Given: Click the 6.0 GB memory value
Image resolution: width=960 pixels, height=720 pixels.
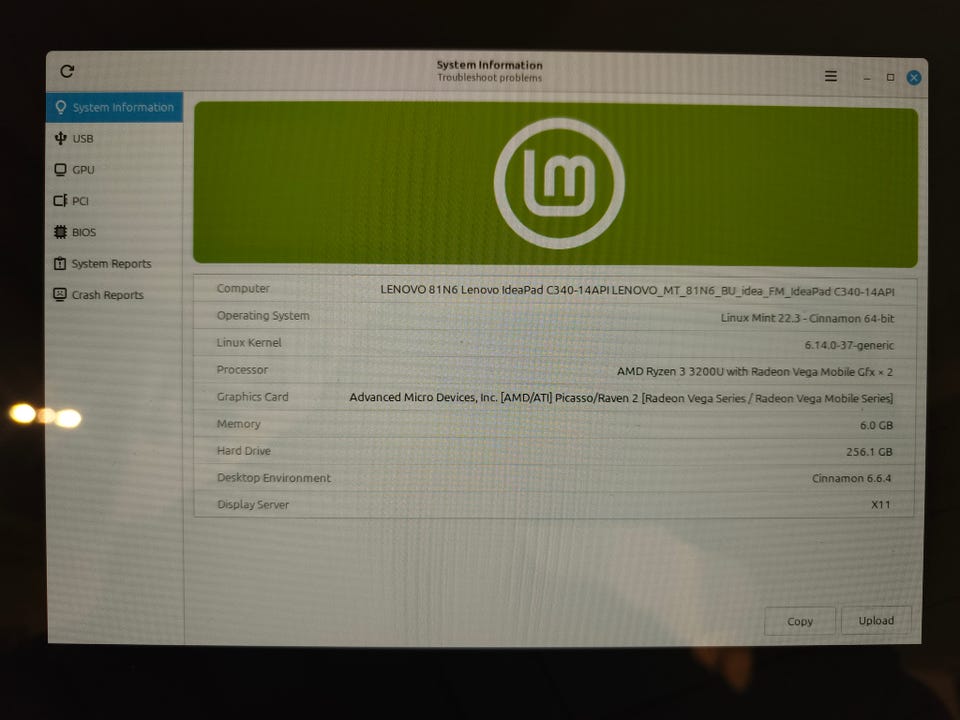Looking at the screenshot, I should (x=876, y=425).
